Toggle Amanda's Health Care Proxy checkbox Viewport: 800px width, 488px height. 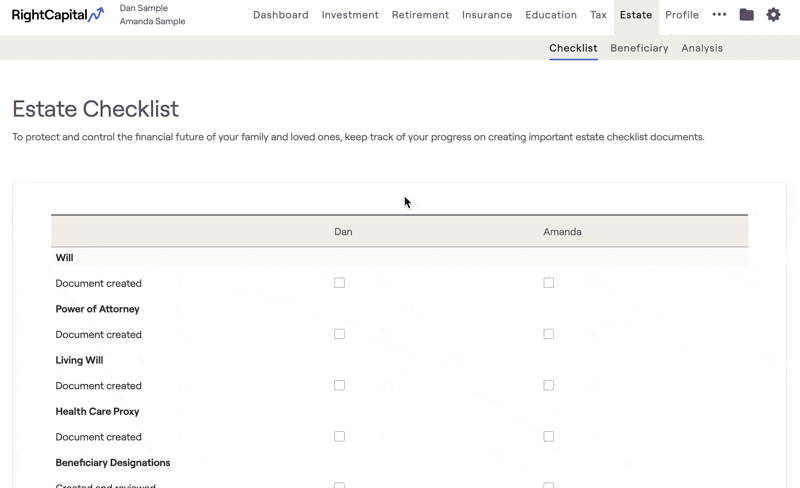[548, 436]
